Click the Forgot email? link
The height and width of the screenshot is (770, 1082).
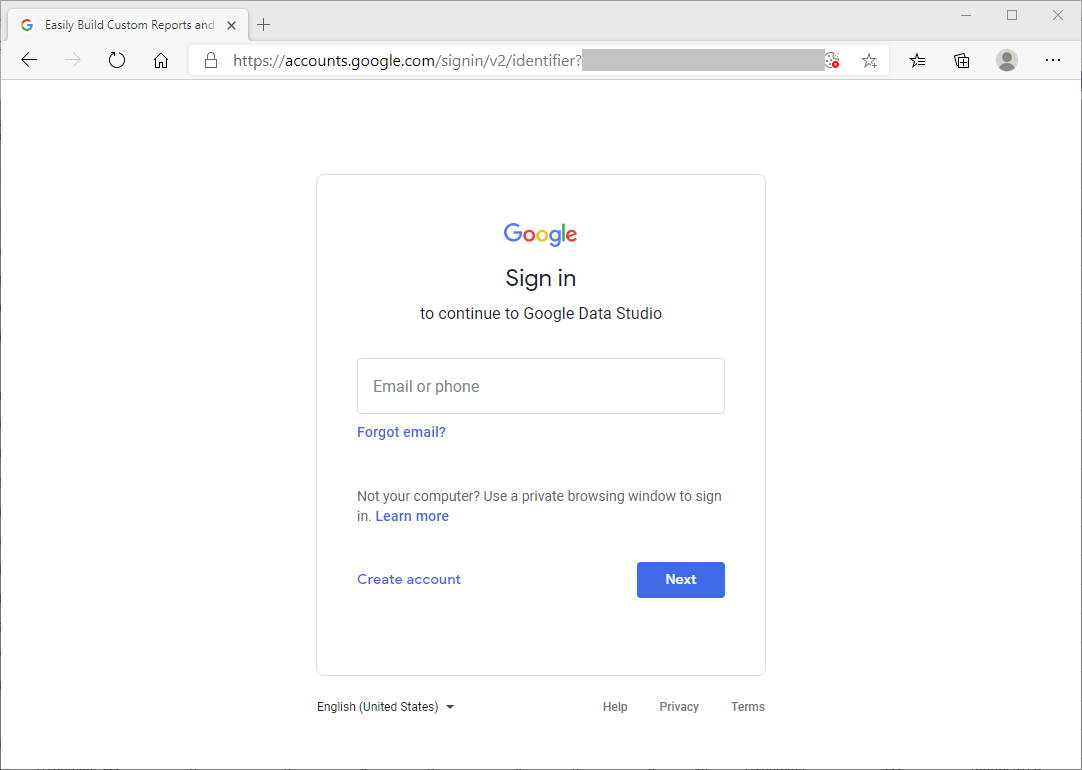coord(401,432)
